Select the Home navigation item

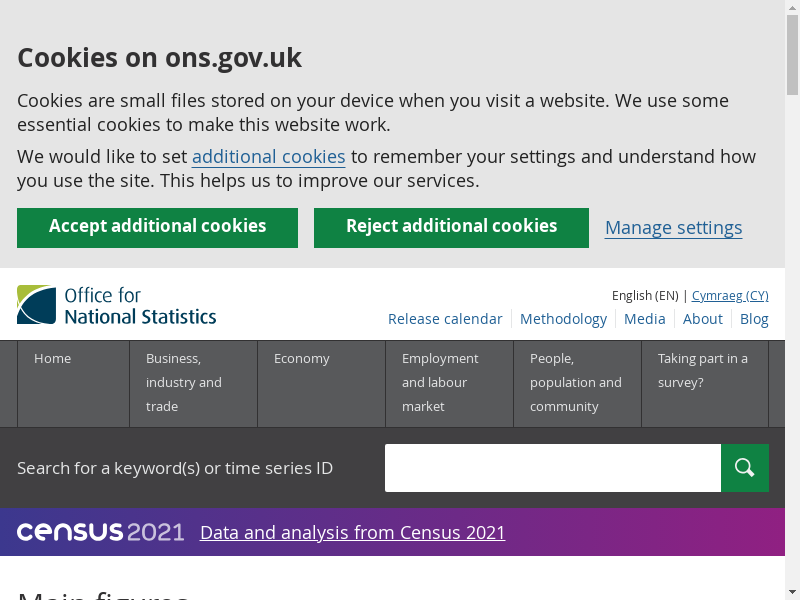pos(53,359)
